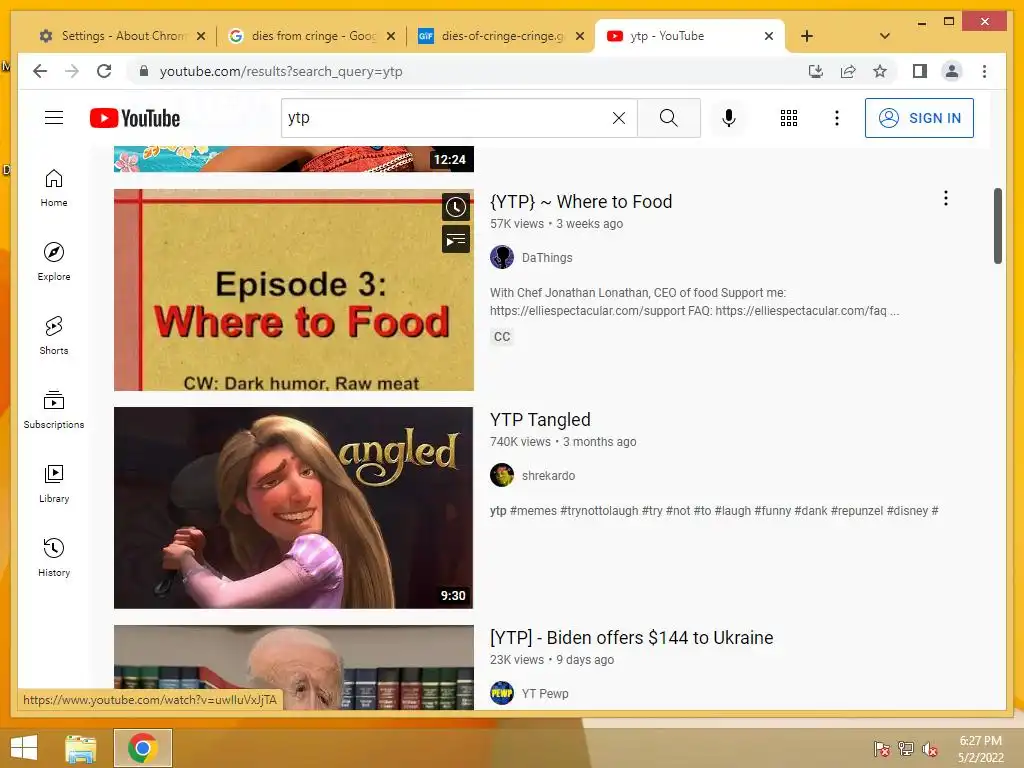
Task: Open the YouTube hamburger guide menu
Action: [x=54, y=118]
